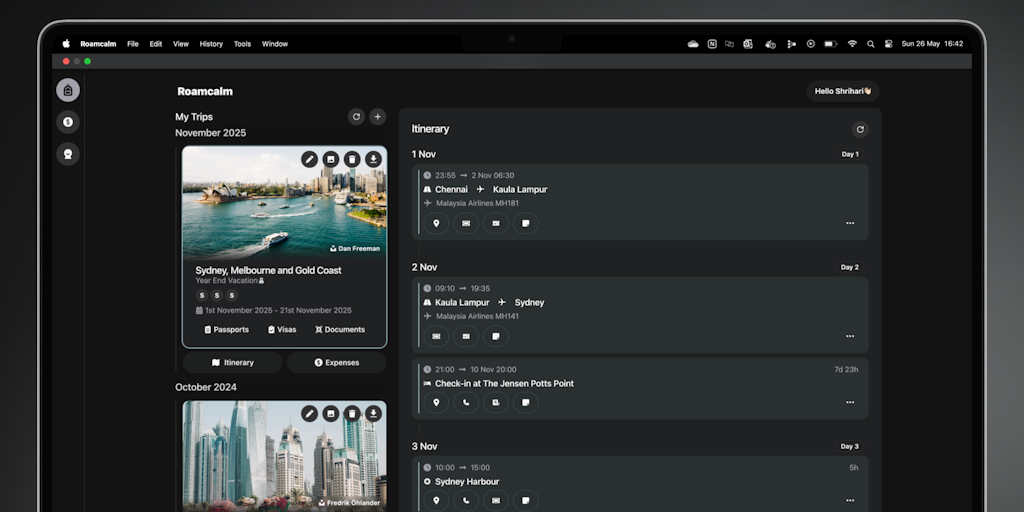Refresh the My Trips list

[x=356, y=117]
